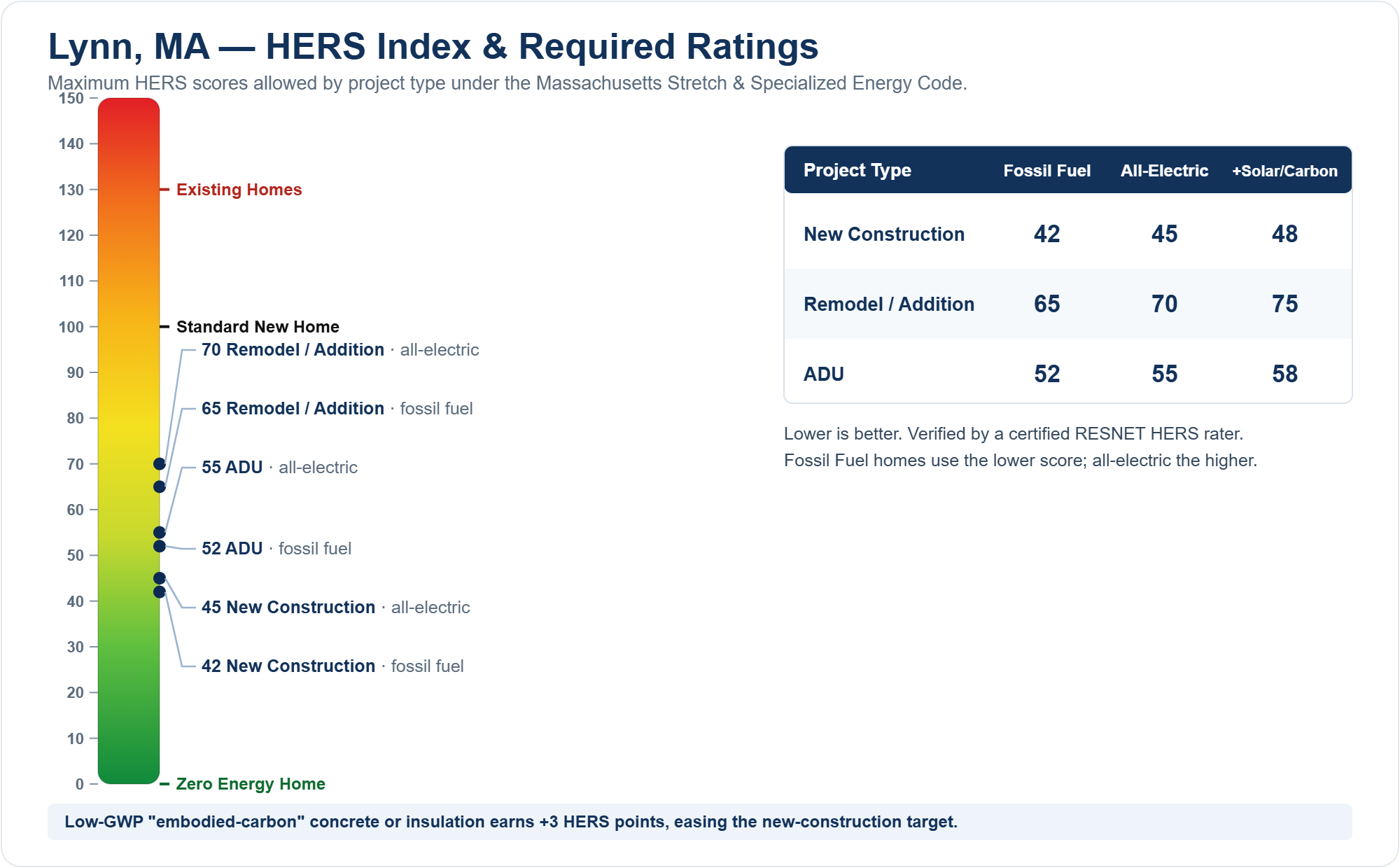Viewport: 1400px width, 868px height.
Task: Click the 'Lower is better' note
Action: 1014,434
